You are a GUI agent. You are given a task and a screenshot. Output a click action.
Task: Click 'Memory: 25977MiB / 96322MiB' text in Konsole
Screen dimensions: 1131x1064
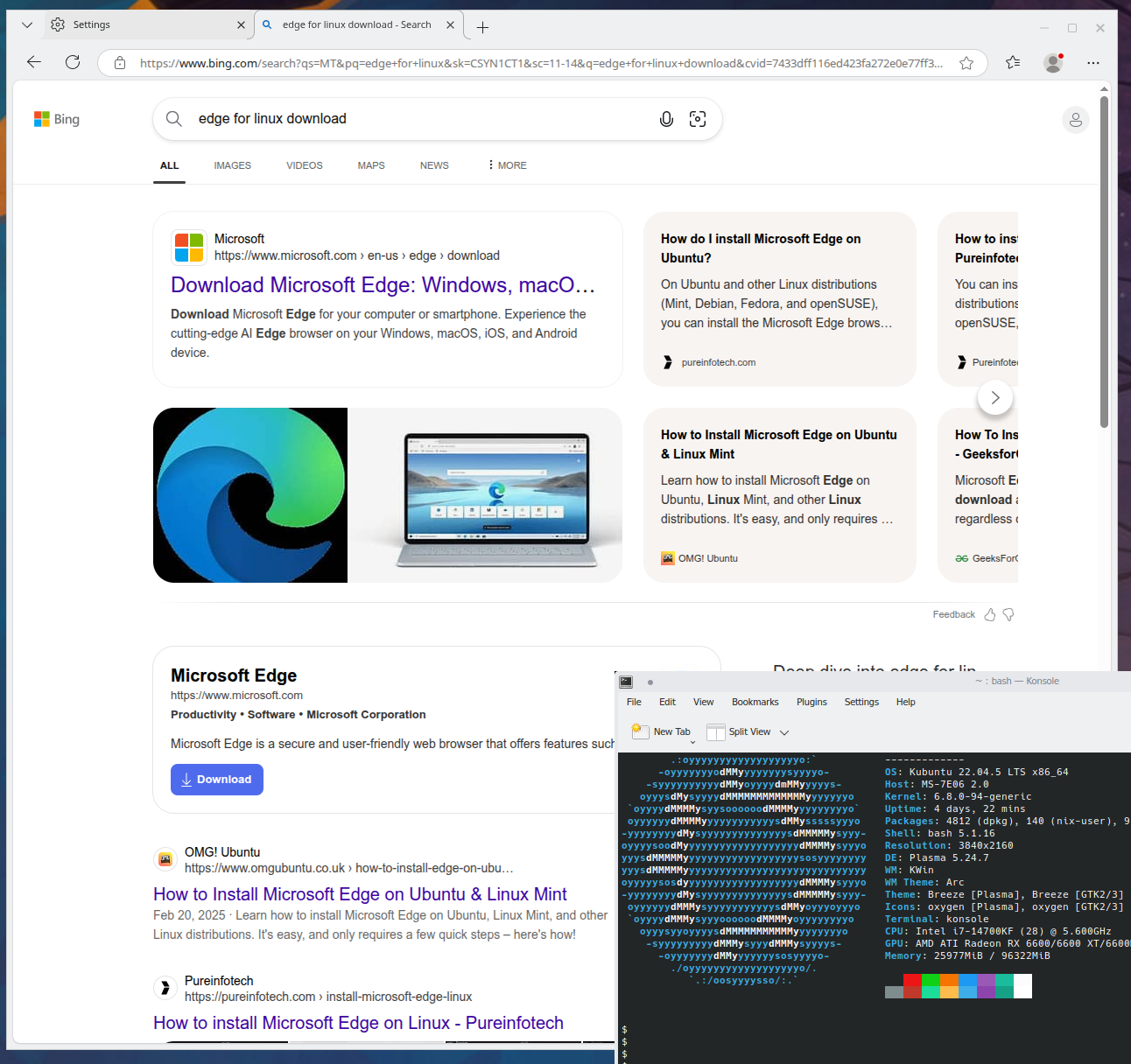point(967,955)
